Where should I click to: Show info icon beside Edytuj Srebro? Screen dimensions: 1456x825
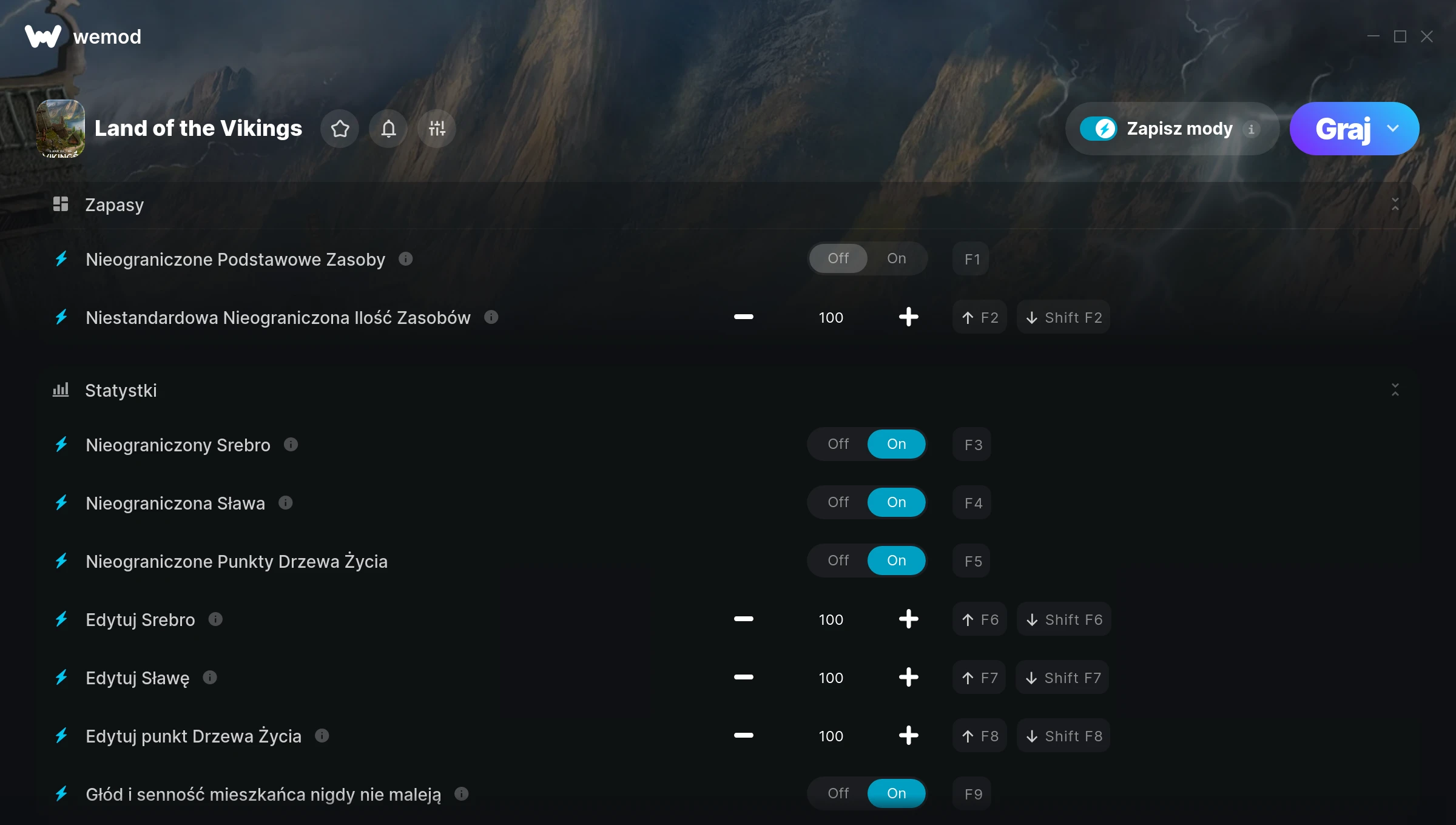click(x=215, y=619)
